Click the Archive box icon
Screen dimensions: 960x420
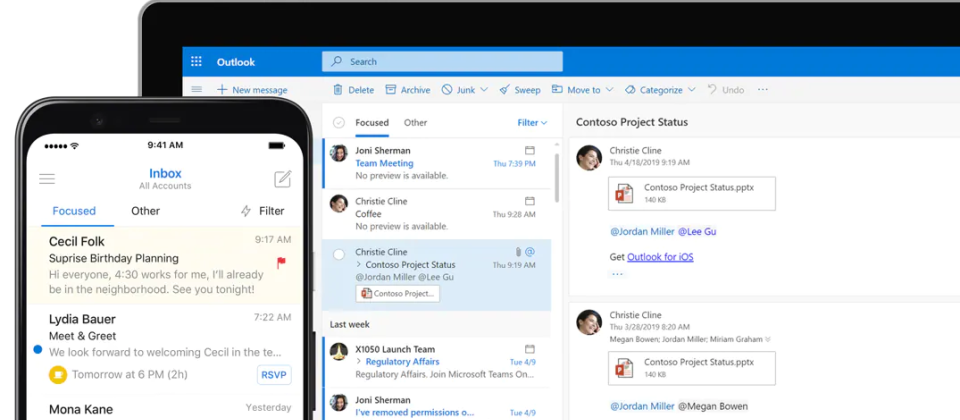point(391,89)
